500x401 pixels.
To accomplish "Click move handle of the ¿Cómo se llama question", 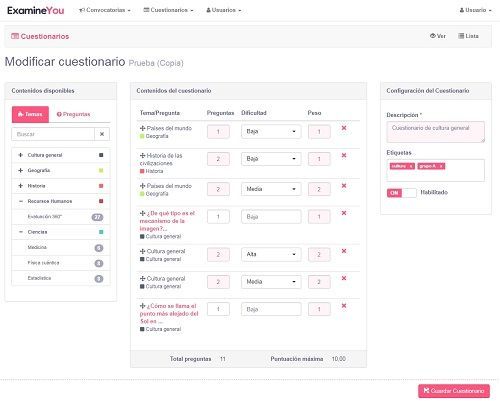I will (143, 306).
